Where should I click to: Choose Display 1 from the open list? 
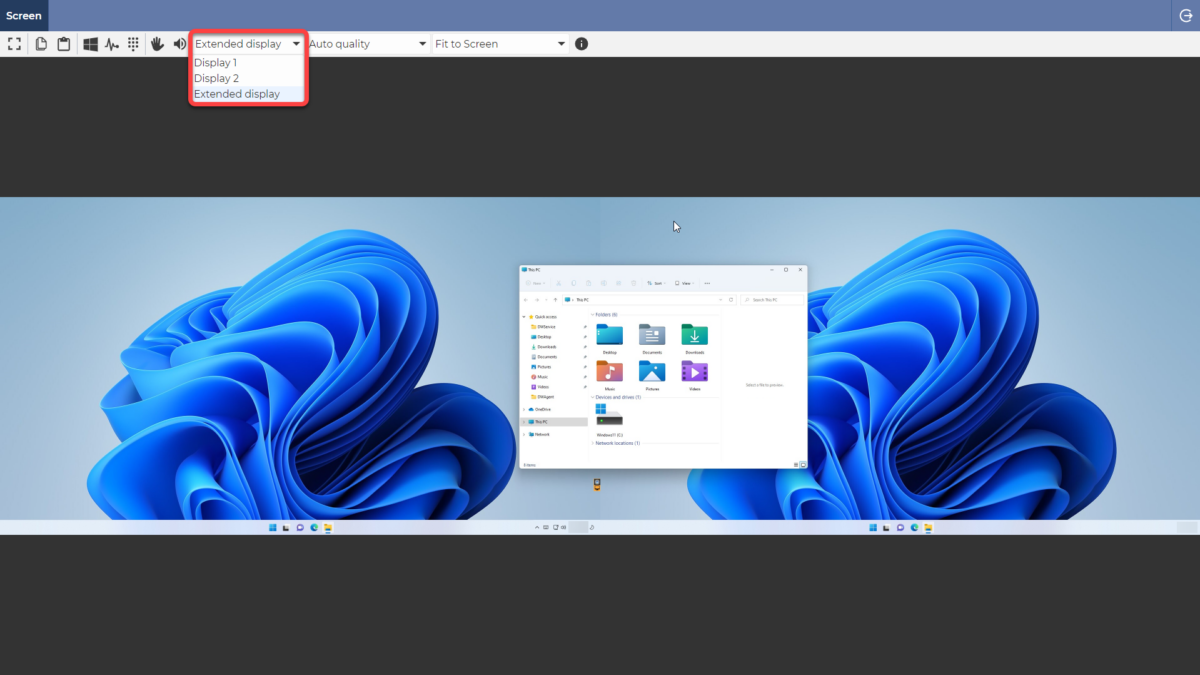click(247, 62)
